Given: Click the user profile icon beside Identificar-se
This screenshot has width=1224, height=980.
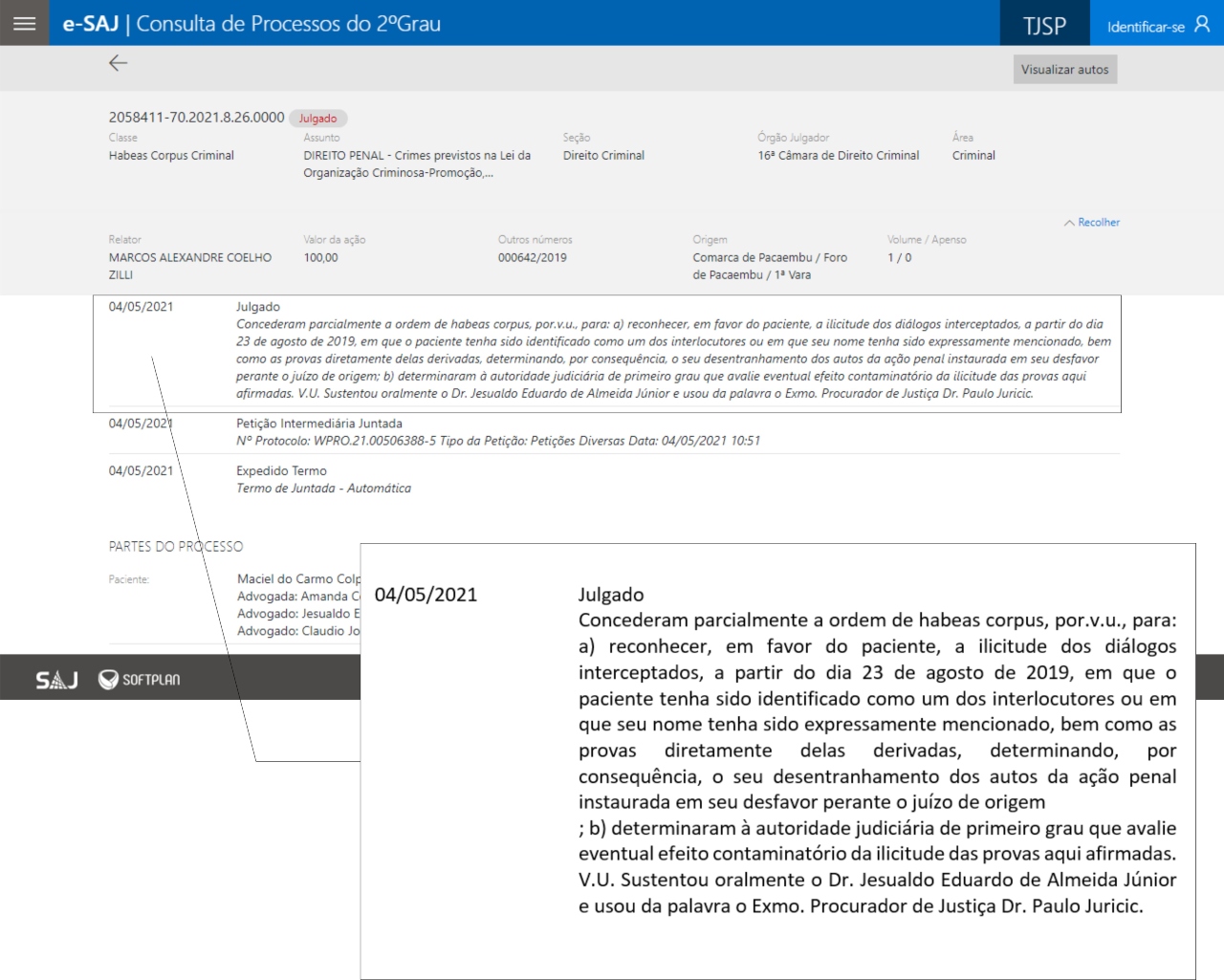Looking at the screenshot, I should click(x=1202, y=25).
